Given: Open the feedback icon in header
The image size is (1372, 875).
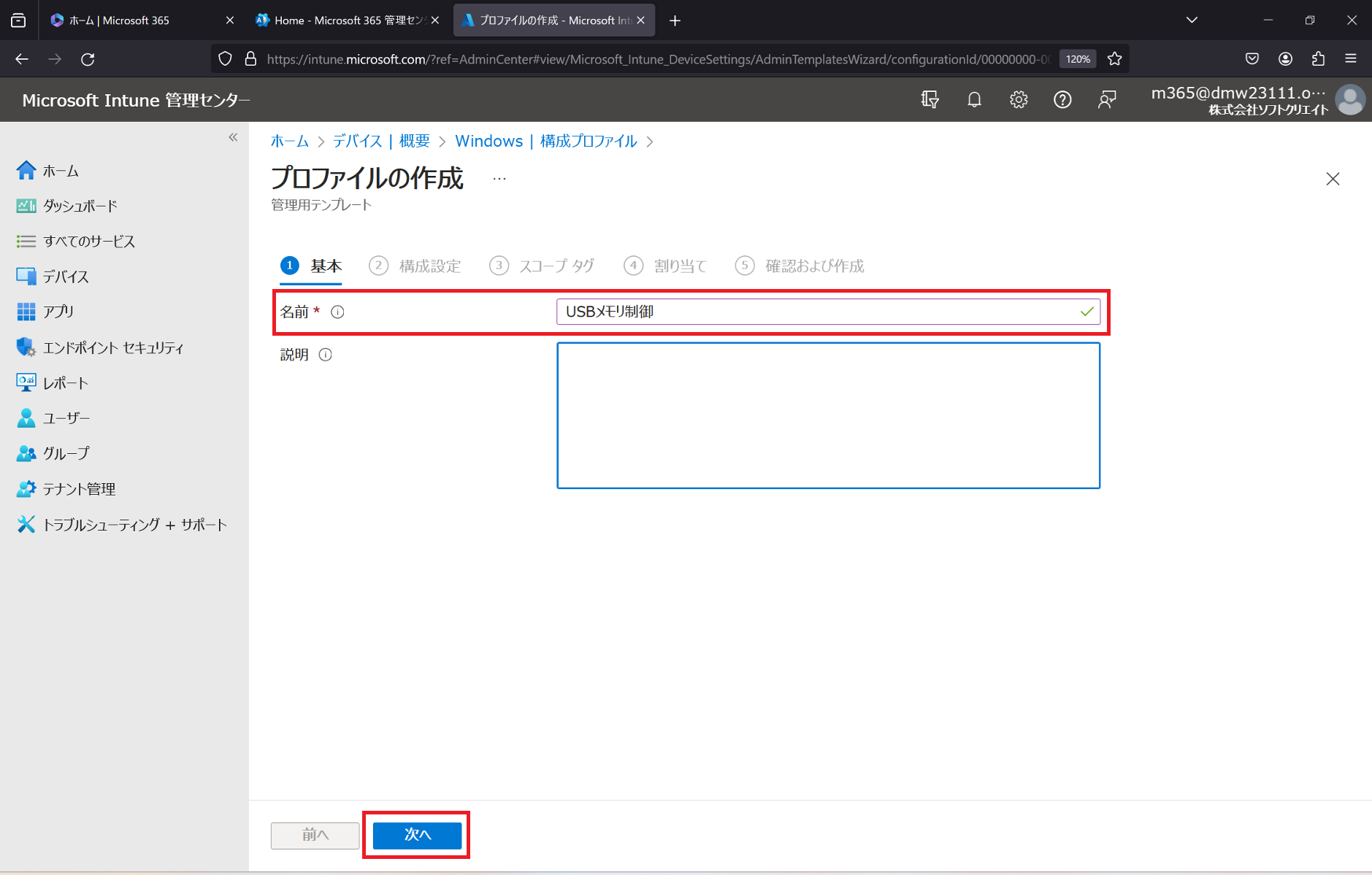Looking at the screenshot, I should point(1107,99).
